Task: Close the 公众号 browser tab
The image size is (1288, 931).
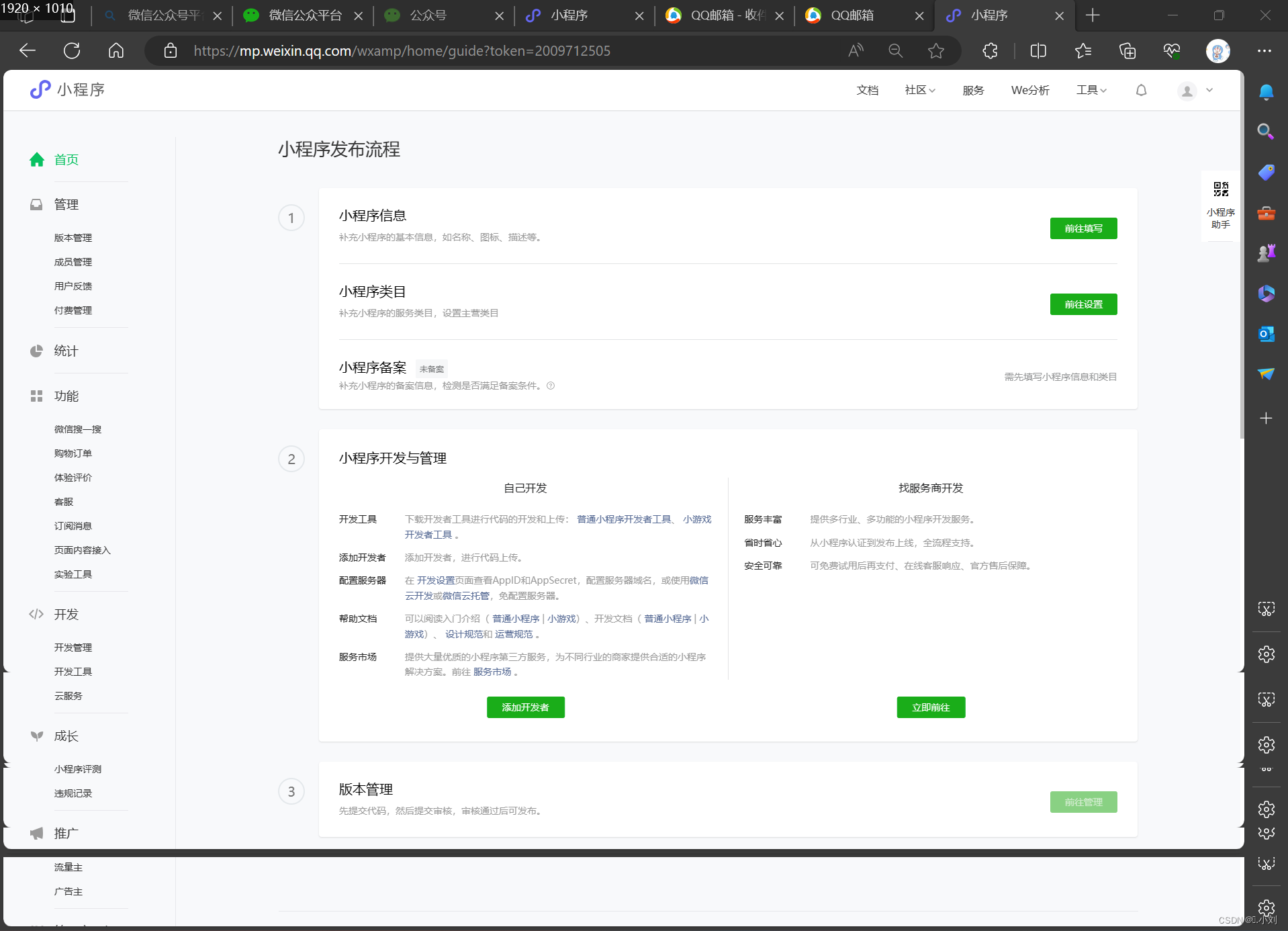Action: click(x=499, y=15)
